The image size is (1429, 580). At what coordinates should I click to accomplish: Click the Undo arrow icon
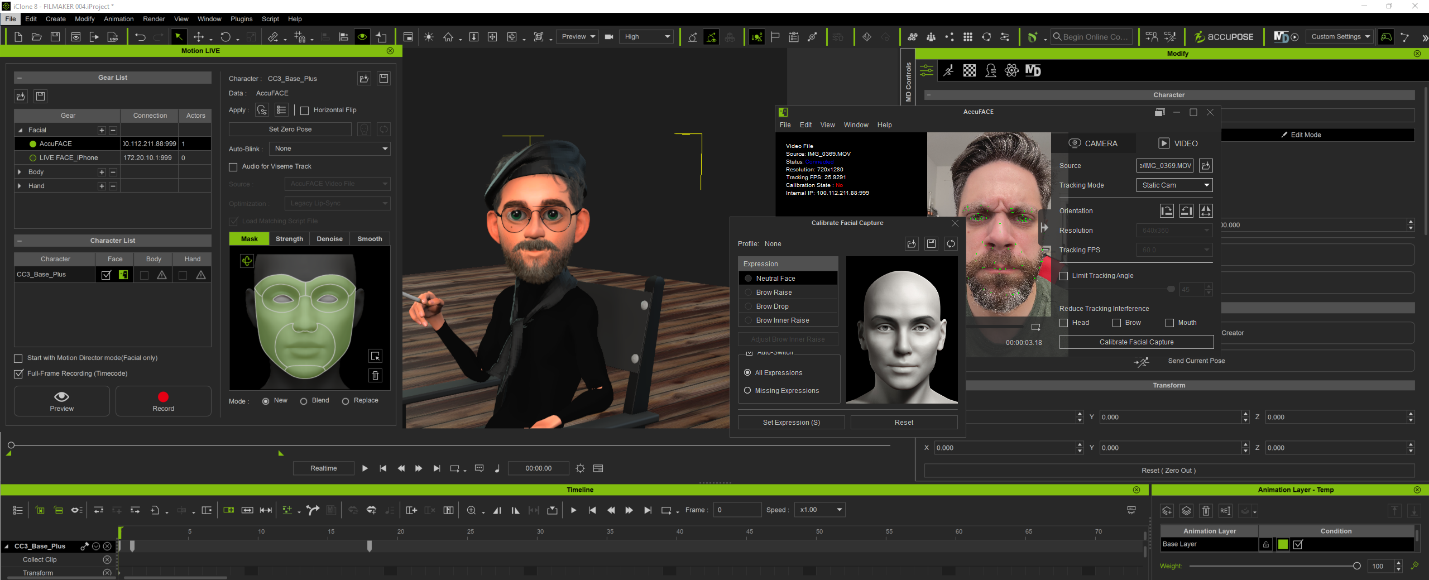pyautogui.click(x=141, y=36)
